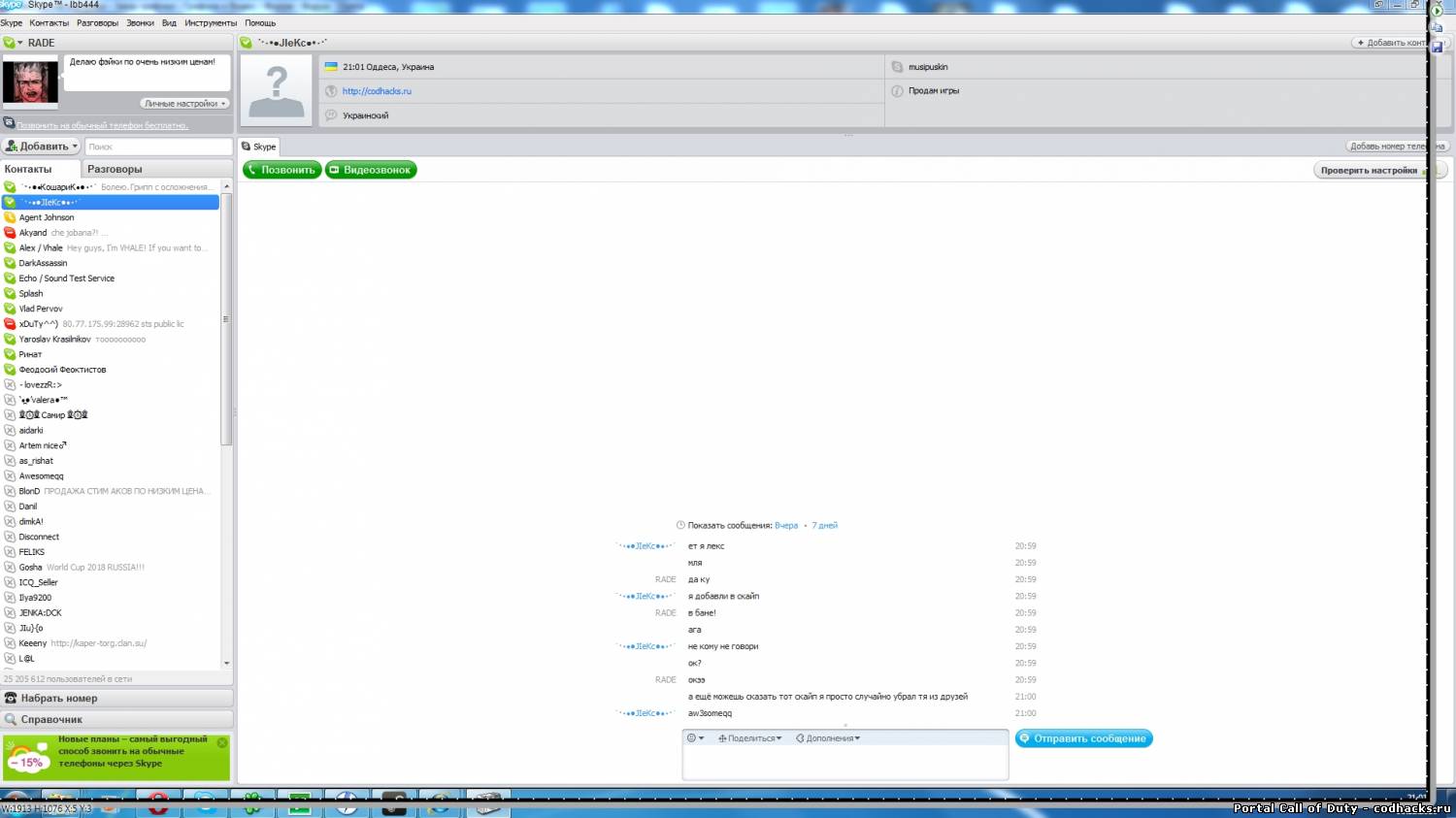Click the online status icon of DarkAssassin
The height and width of the screenshot is (818, 1456).
10,263
